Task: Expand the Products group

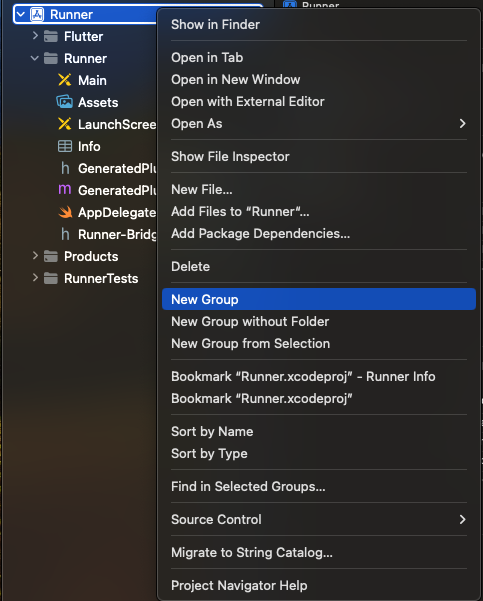Action: click(35, 256)
